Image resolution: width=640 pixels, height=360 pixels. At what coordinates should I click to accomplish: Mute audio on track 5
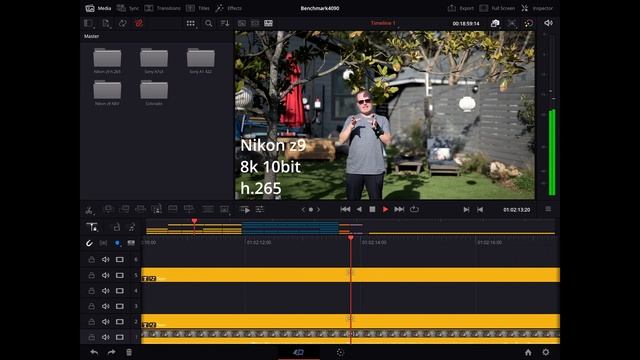106,276
